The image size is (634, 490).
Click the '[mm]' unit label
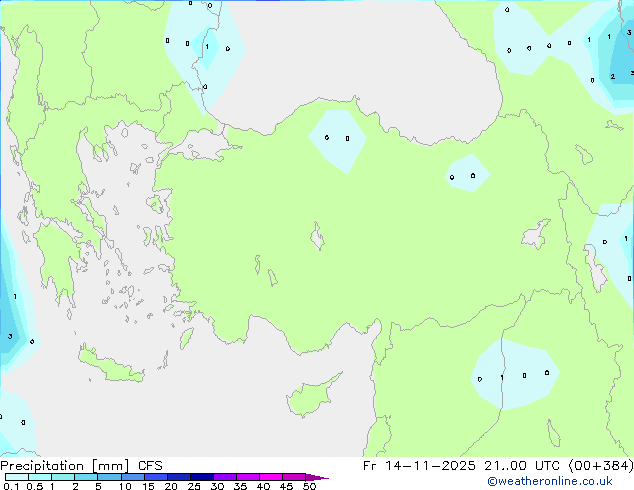pos(110,466)
